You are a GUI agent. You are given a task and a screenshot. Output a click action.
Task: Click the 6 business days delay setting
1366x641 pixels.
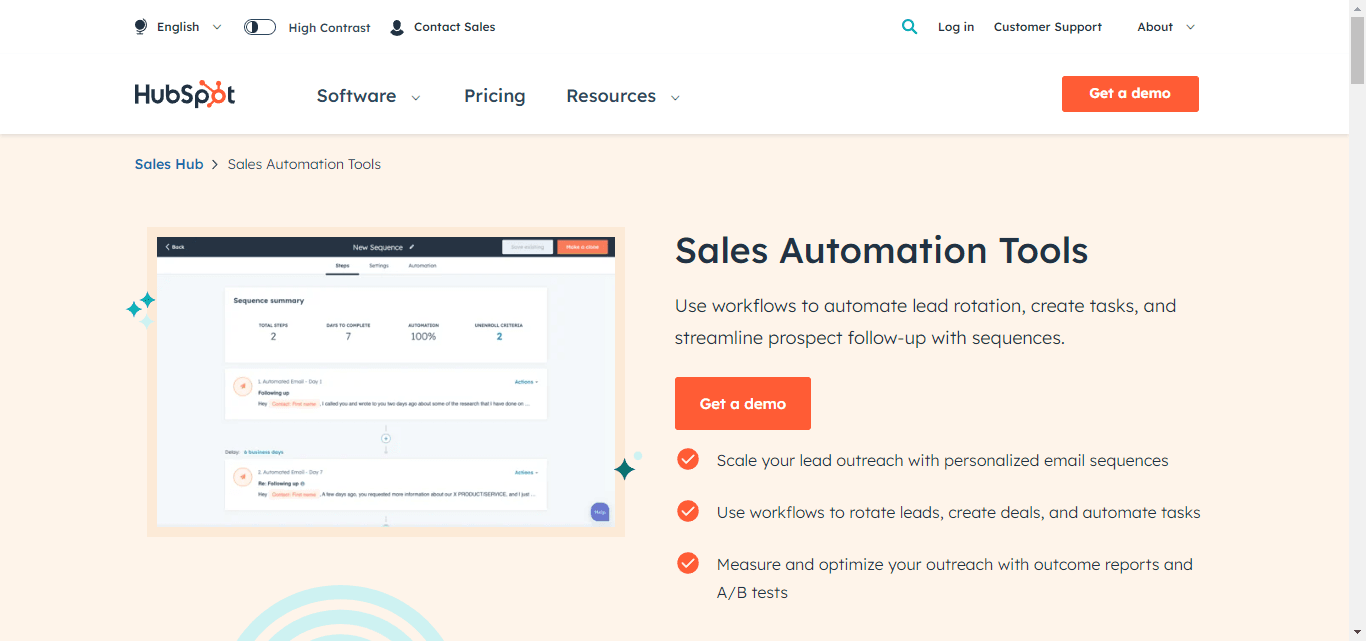[263, 452]
